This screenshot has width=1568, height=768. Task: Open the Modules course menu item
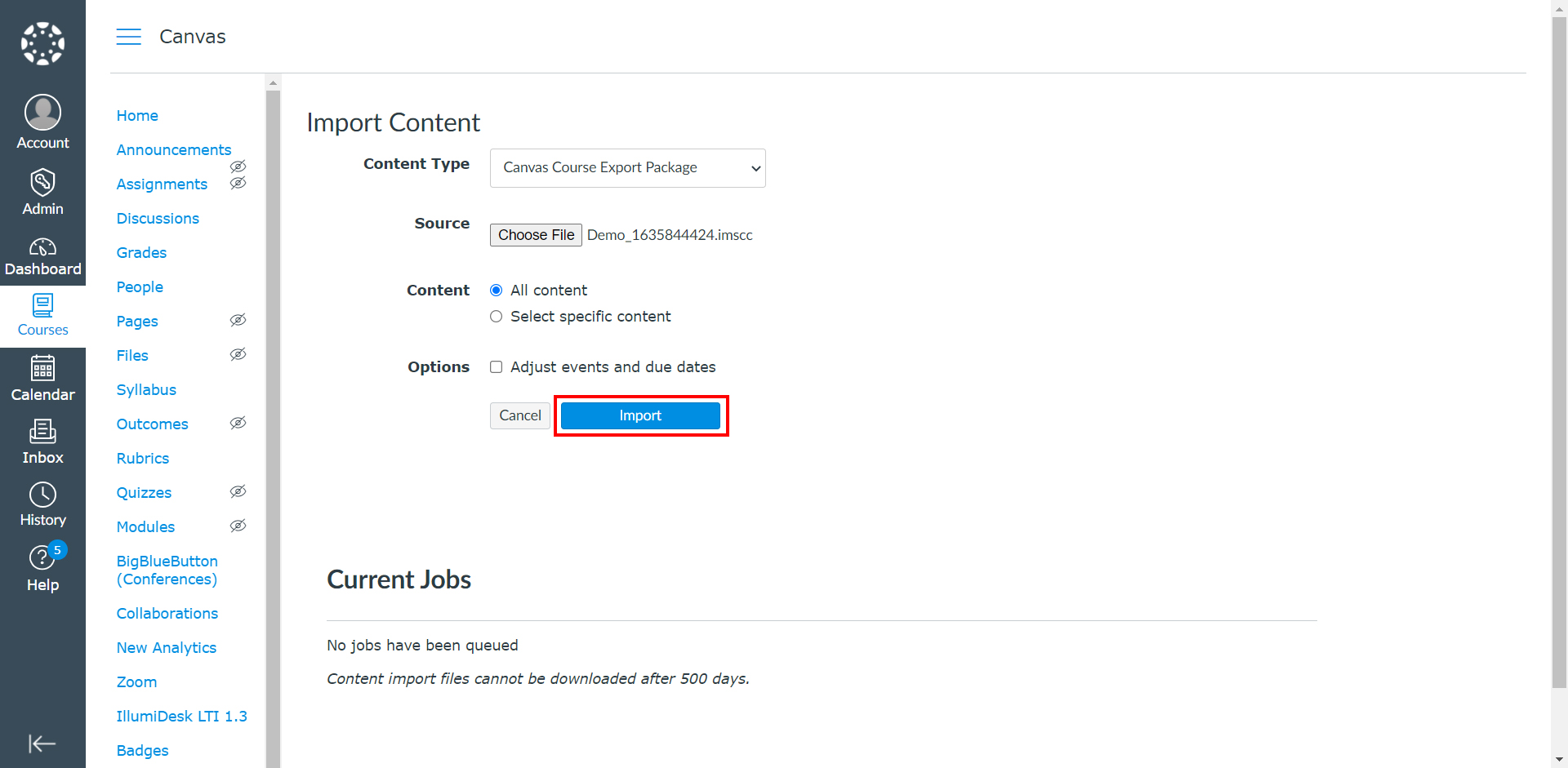145,527
